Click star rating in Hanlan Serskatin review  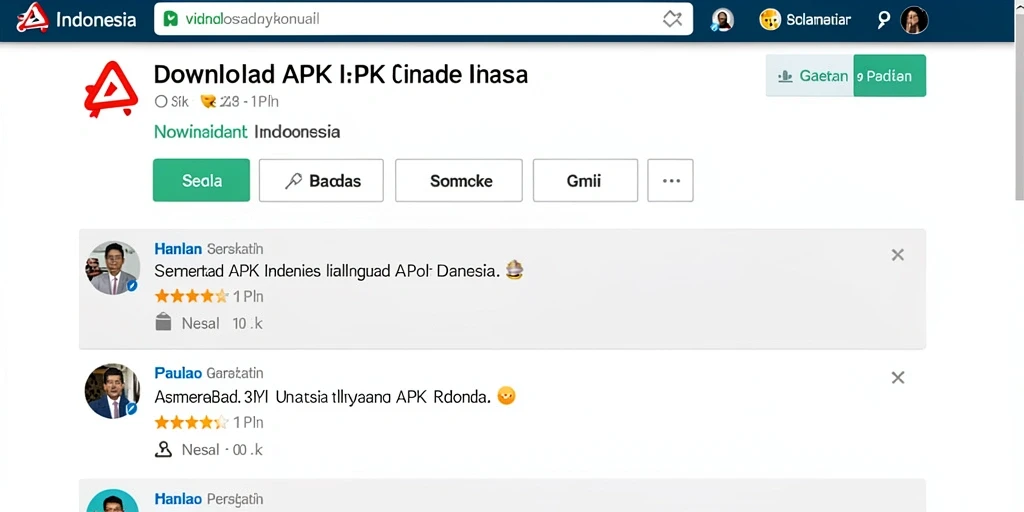pos(191,296)
